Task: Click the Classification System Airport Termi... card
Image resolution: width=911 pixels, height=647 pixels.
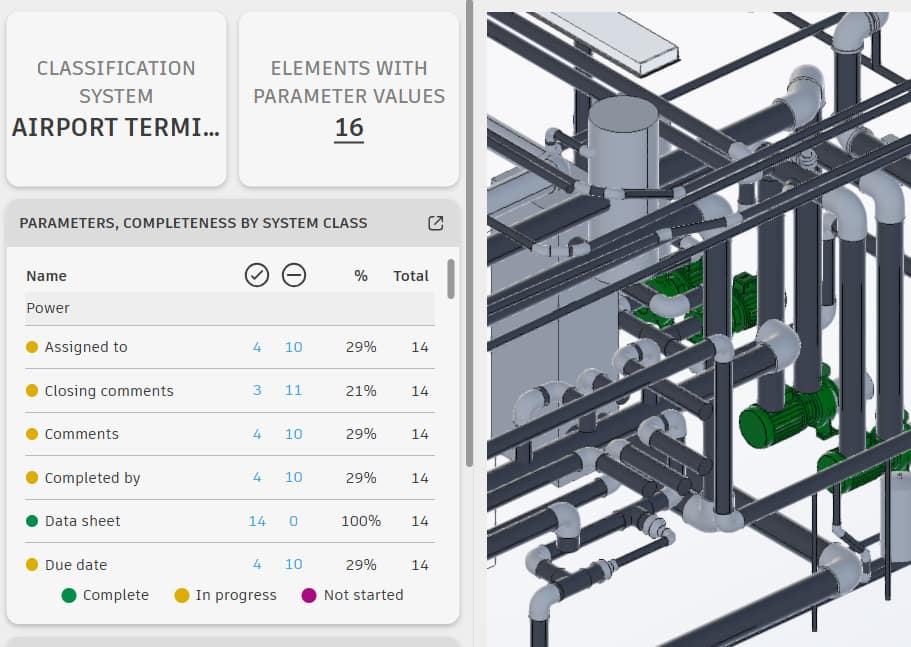Action: click(116, 99)
